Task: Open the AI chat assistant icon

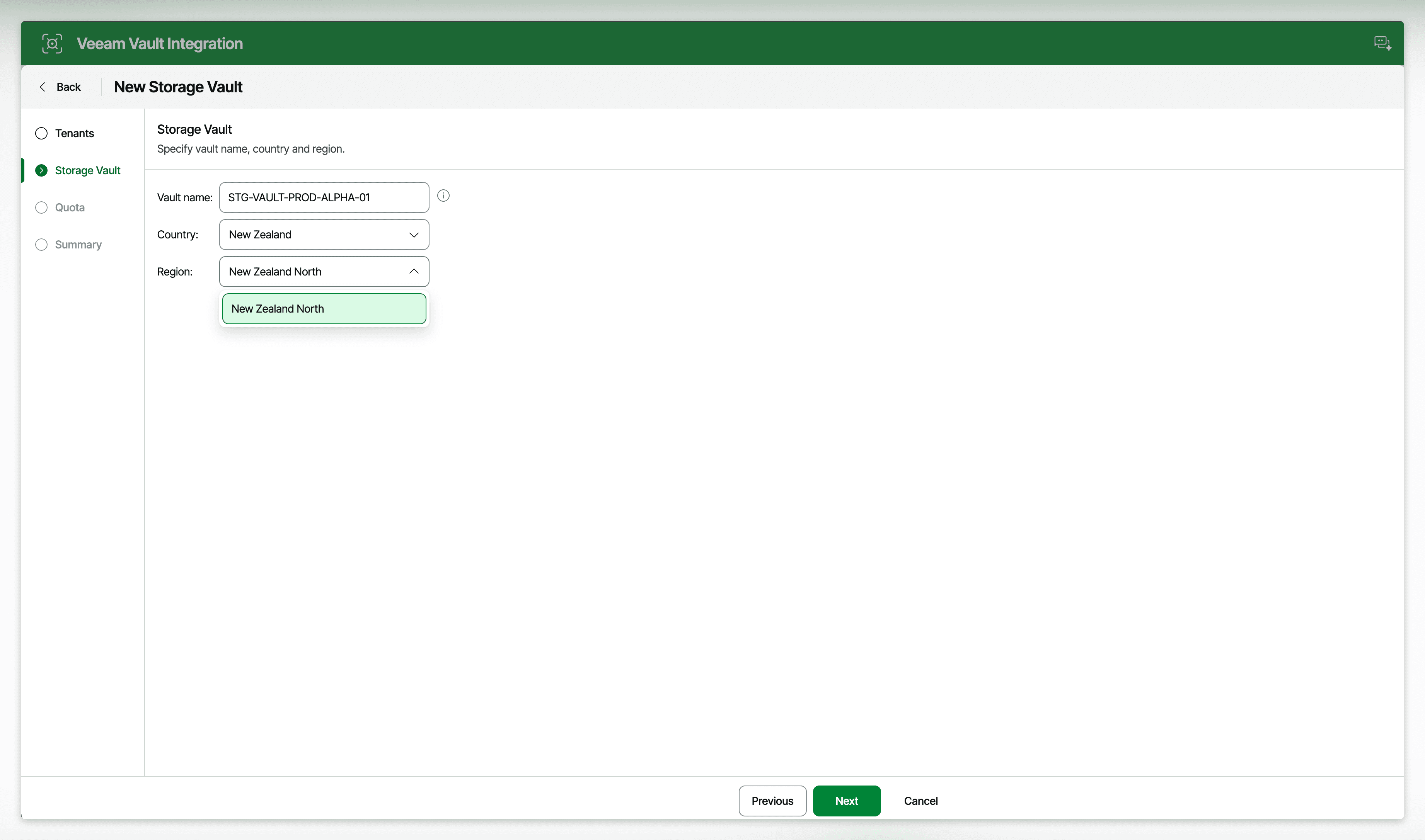Action: pos(1382,44)
